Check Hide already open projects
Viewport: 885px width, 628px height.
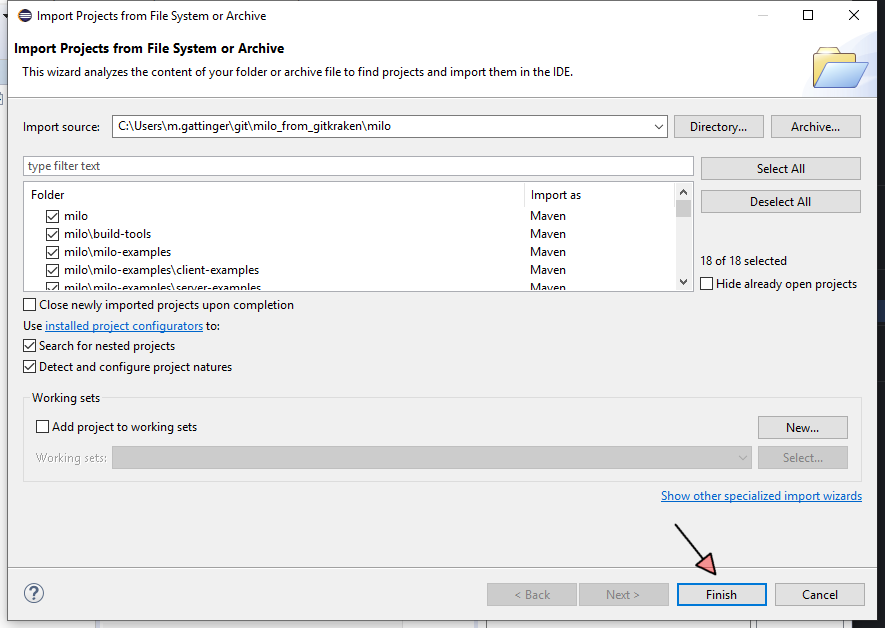[x=707, y=284]
